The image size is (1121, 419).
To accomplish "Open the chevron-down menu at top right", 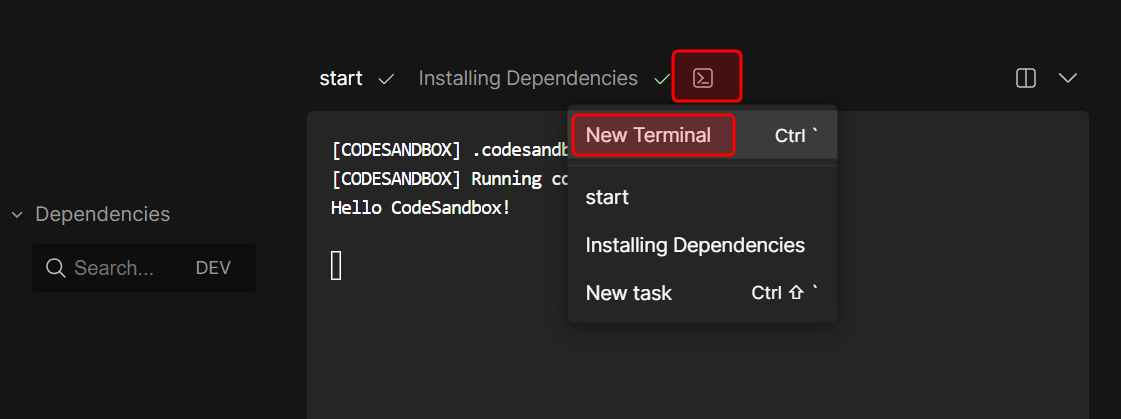I will click(1068, 78).
